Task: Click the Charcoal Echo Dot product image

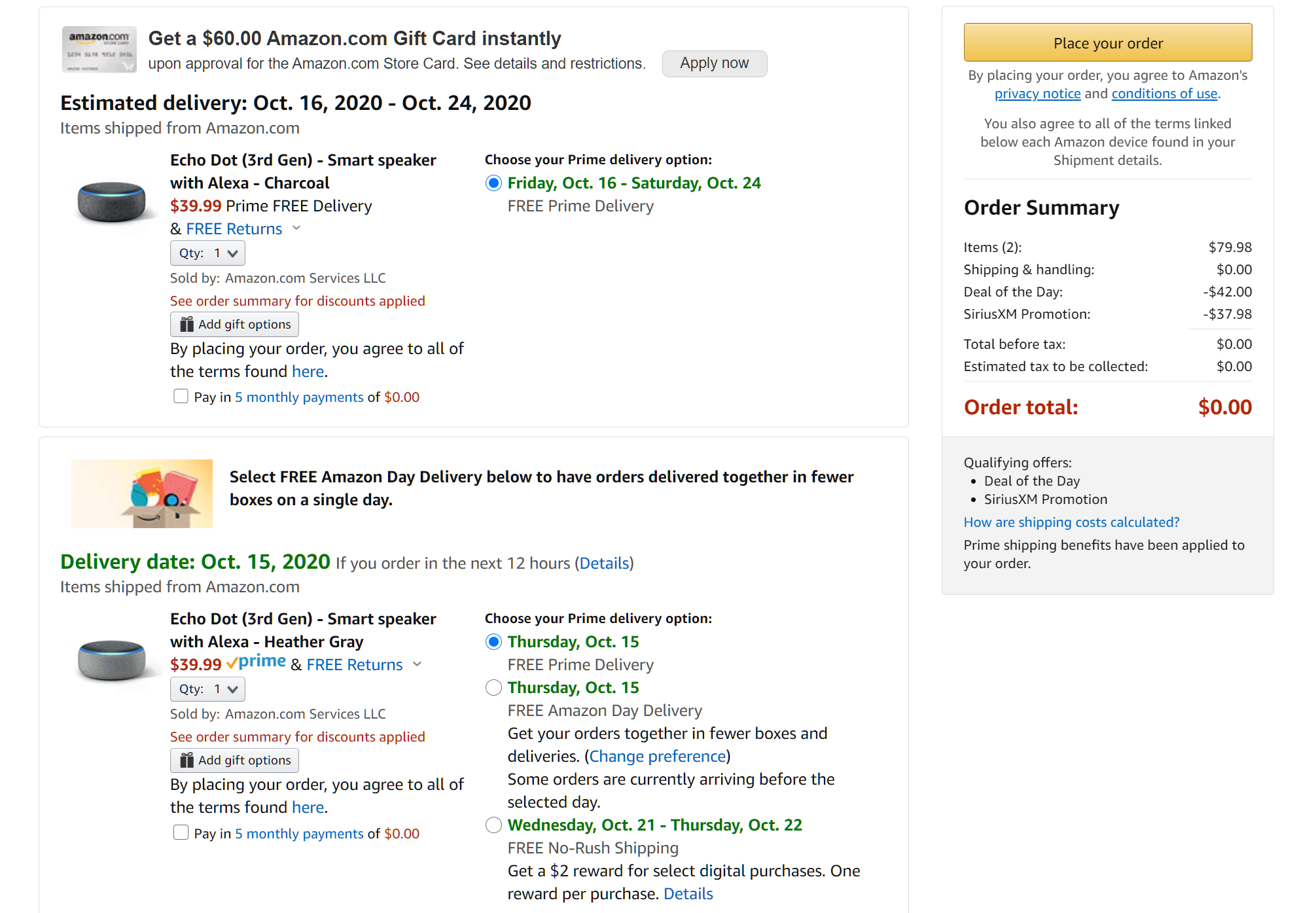Action: tap(111, 202)
